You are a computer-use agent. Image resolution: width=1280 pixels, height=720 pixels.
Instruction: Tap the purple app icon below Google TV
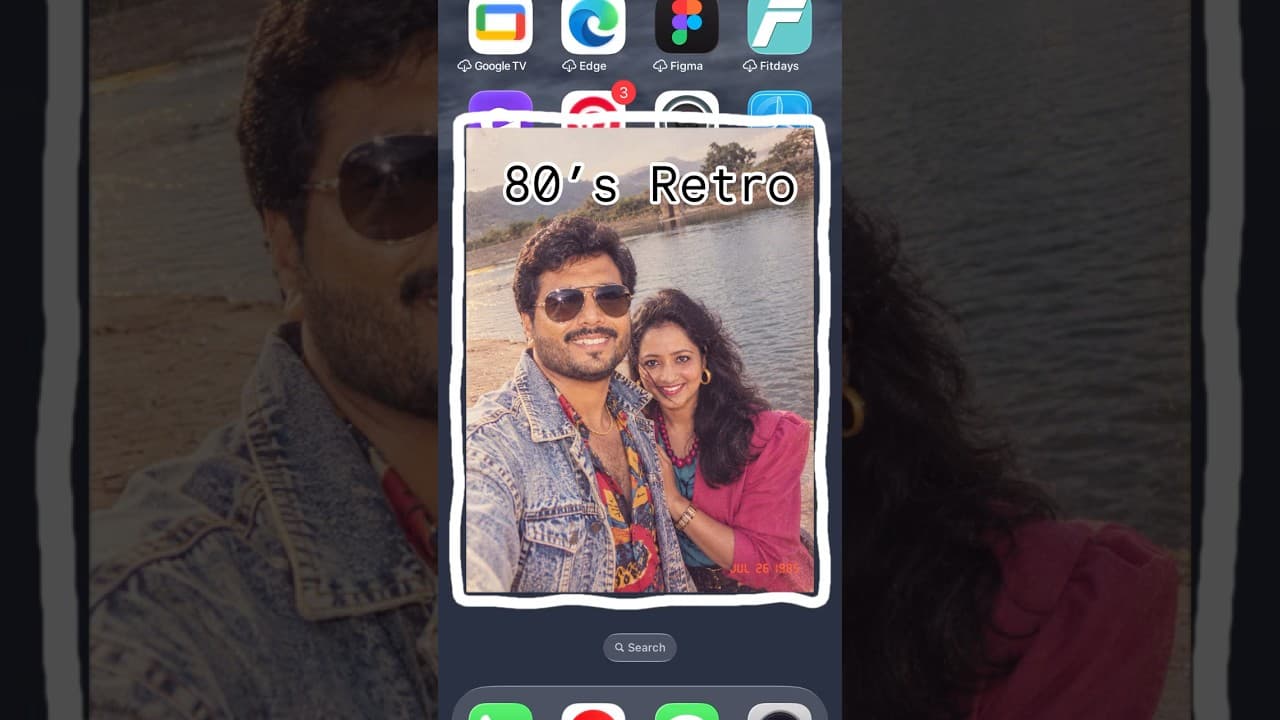click(500, 104)
